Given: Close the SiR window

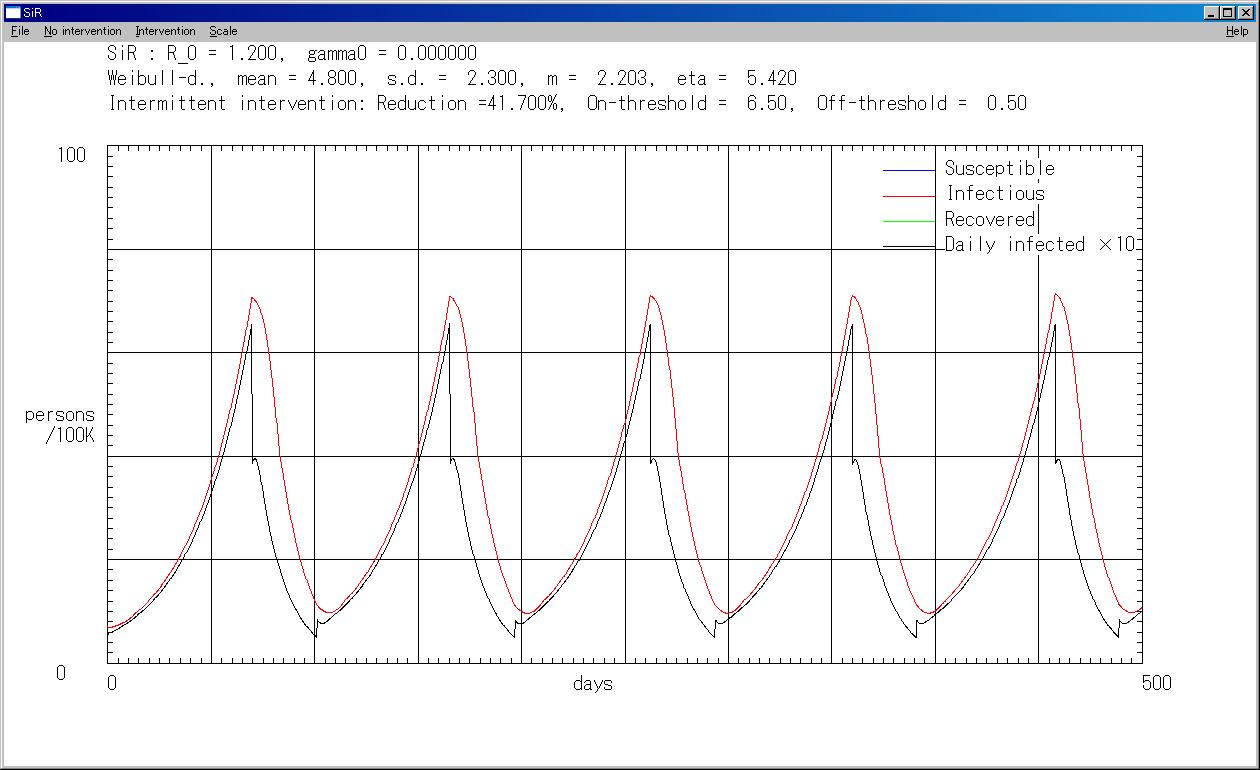Looking at the screenshot, I should (x=1246, y=13).
